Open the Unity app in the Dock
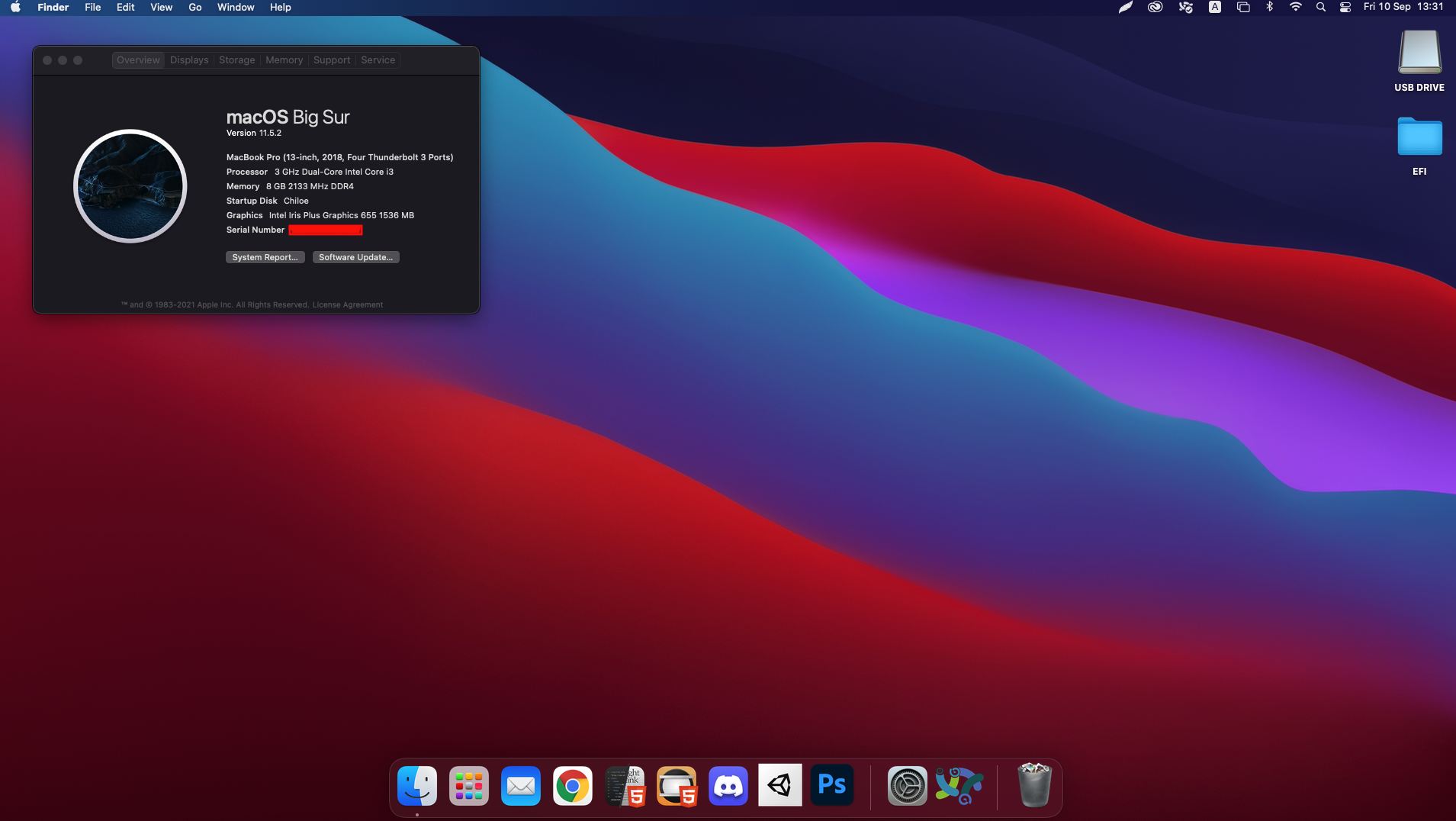Screen dimensions: 1456x821 [x=780, y=785]
